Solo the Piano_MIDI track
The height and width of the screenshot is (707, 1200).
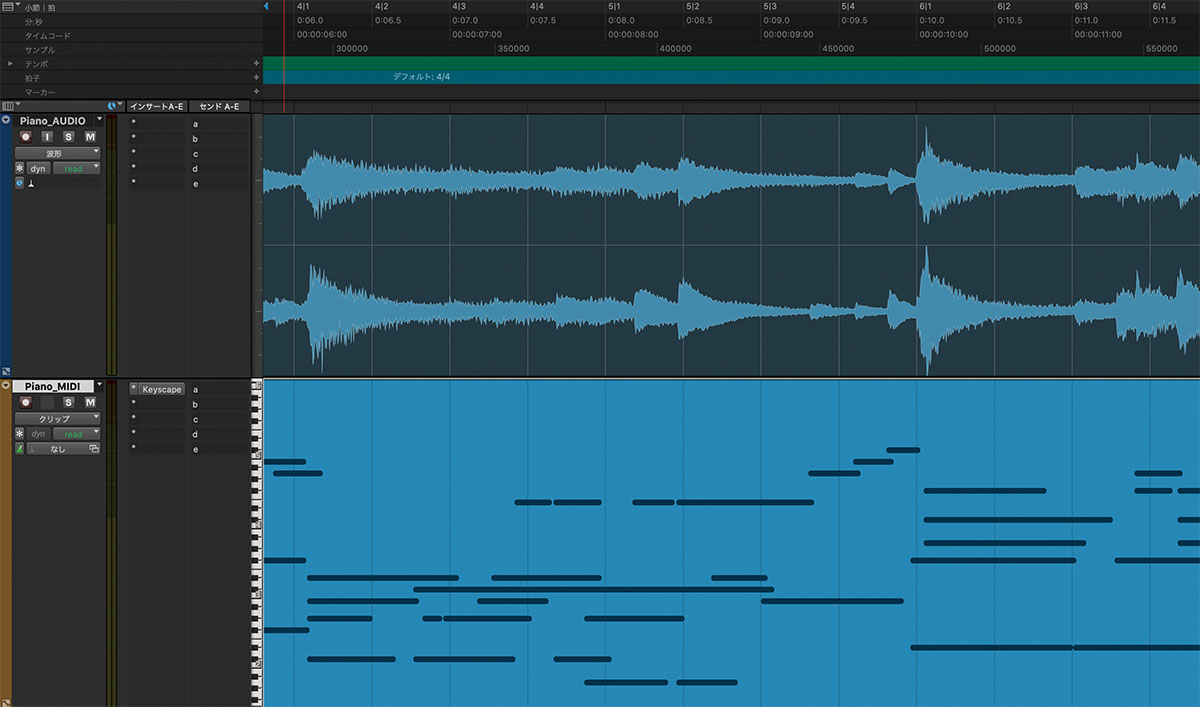69,402
